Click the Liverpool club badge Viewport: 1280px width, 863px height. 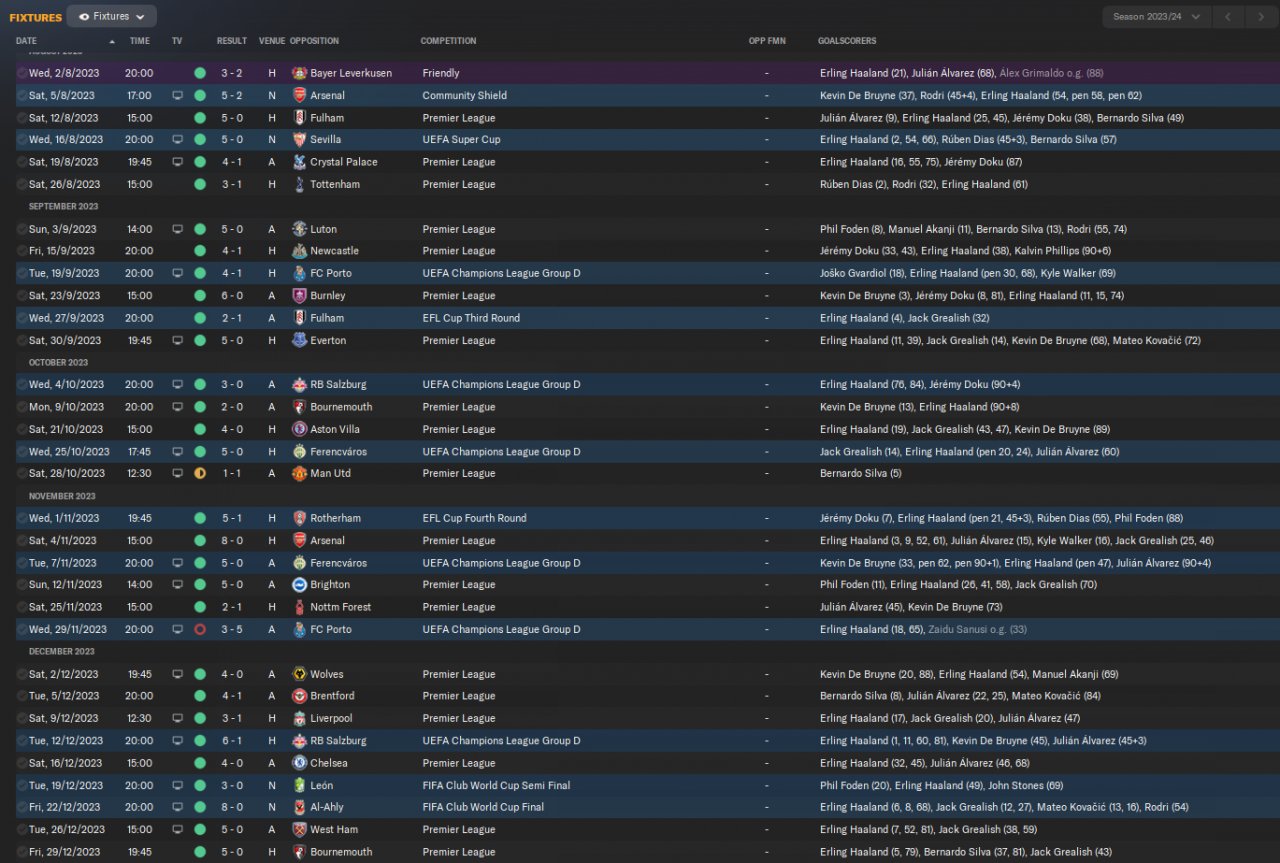[x=299, y=718]
